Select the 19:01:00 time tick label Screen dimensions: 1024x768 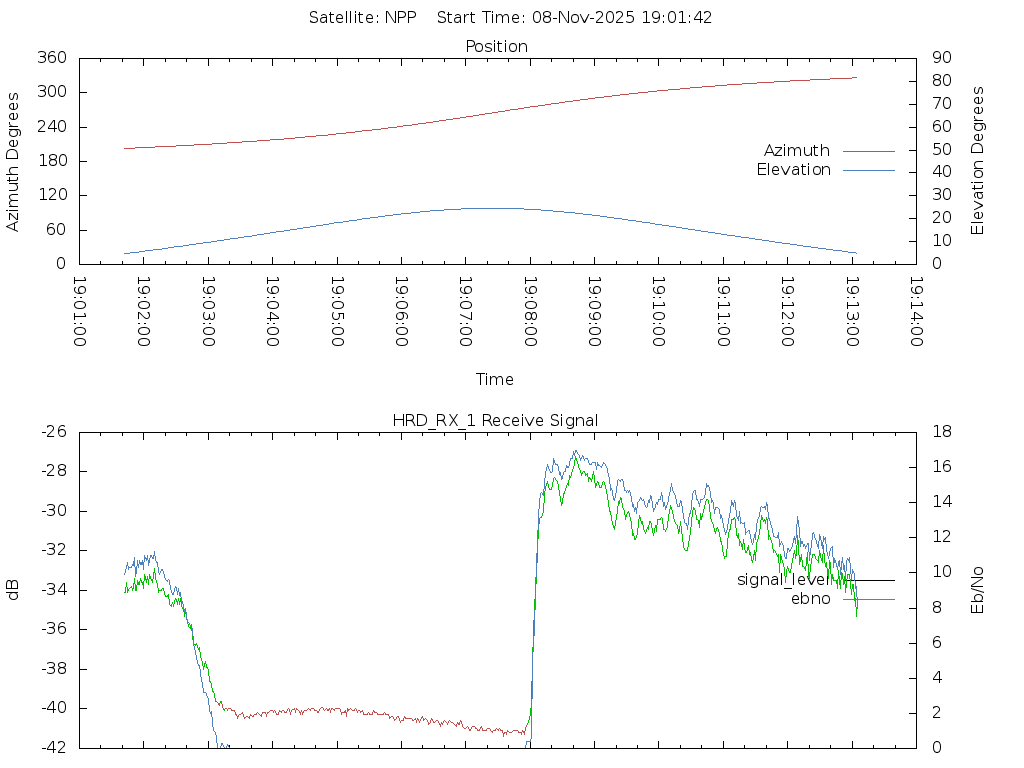tap(80, 312)
